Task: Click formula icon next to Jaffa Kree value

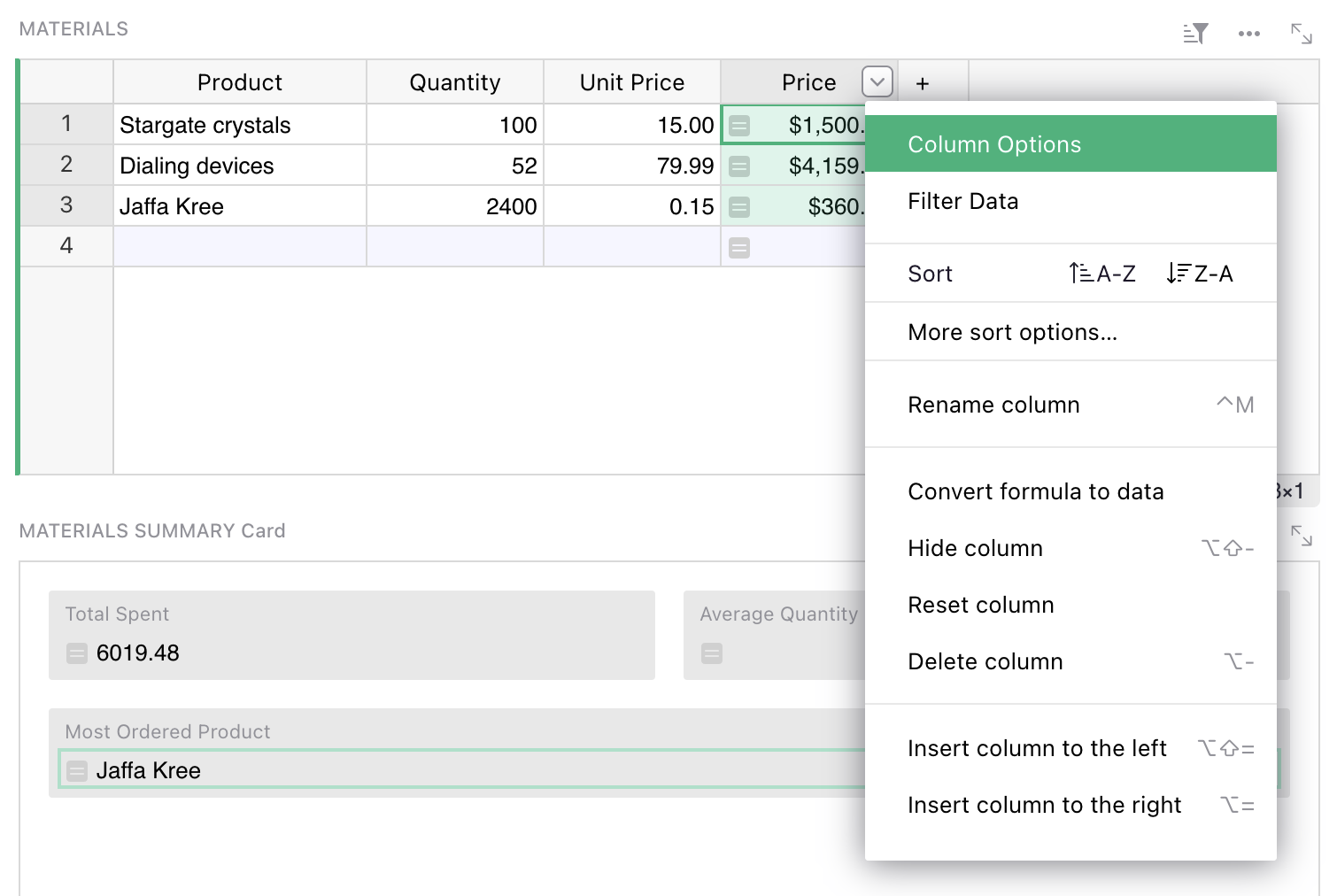Action: [x=77, y=771]
